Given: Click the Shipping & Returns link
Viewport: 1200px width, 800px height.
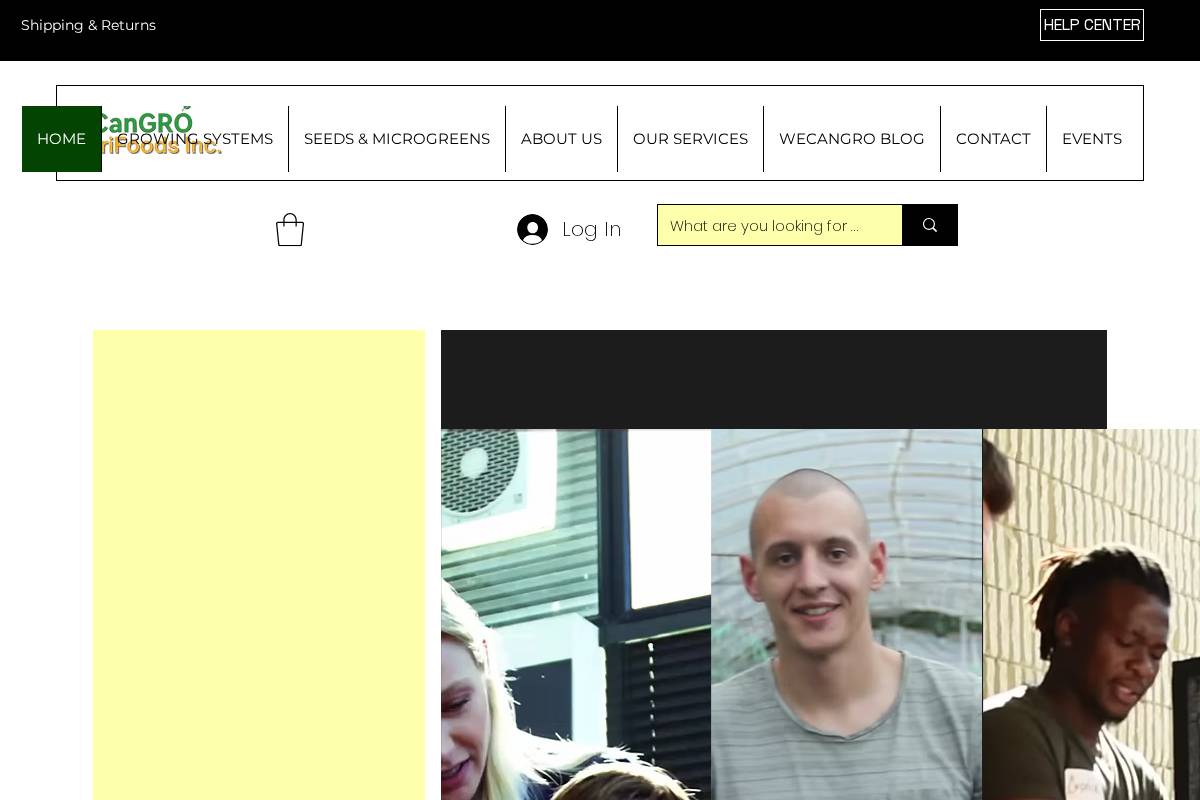Looking at the screenshot, I should [x=88, y=25].
